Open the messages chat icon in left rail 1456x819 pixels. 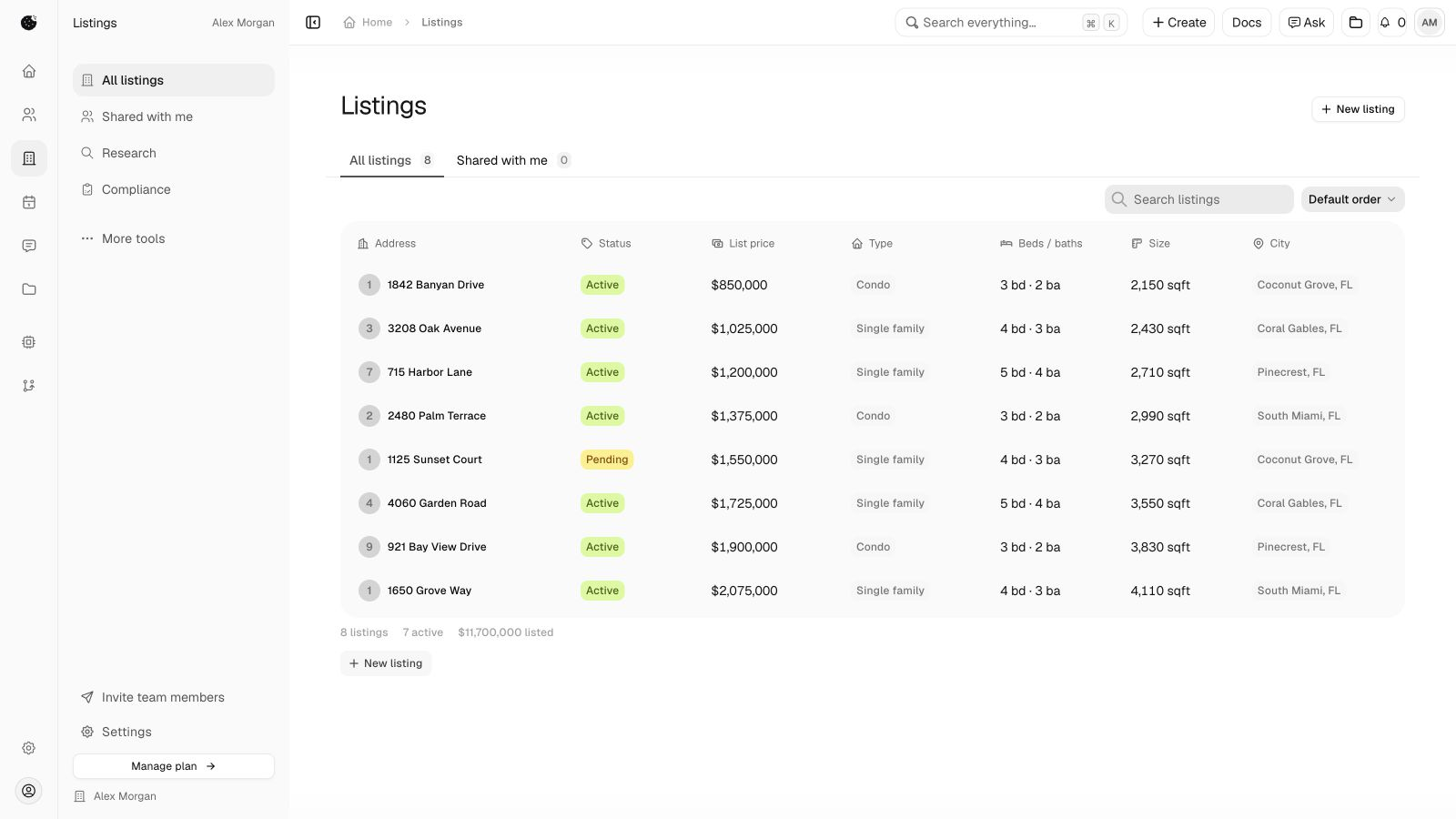point(29,246)
